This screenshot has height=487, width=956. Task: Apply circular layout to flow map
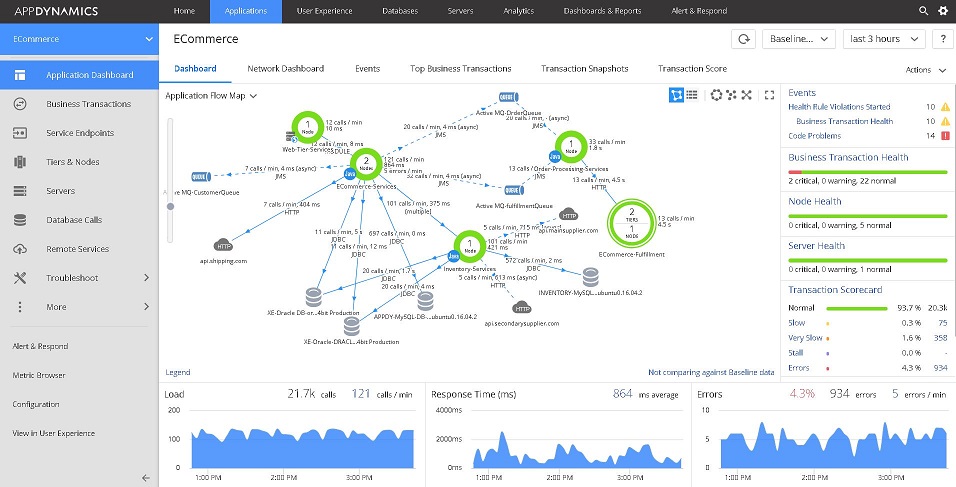(x=716, y=94)
